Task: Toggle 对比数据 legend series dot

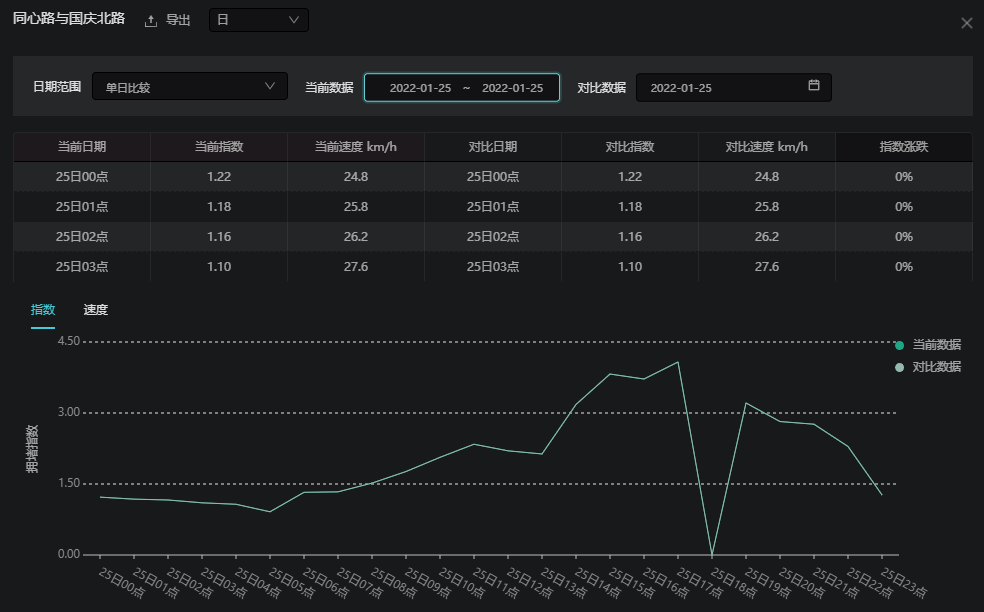Action: pos(899,368)
